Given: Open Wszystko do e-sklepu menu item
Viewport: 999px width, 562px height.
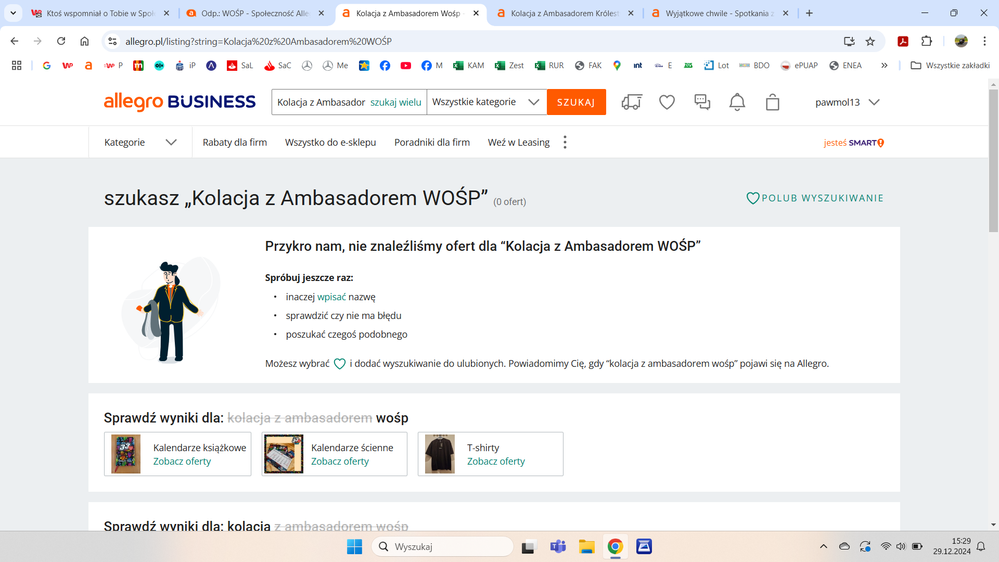Looking at the screenshot, I should [x=330, y=142].
